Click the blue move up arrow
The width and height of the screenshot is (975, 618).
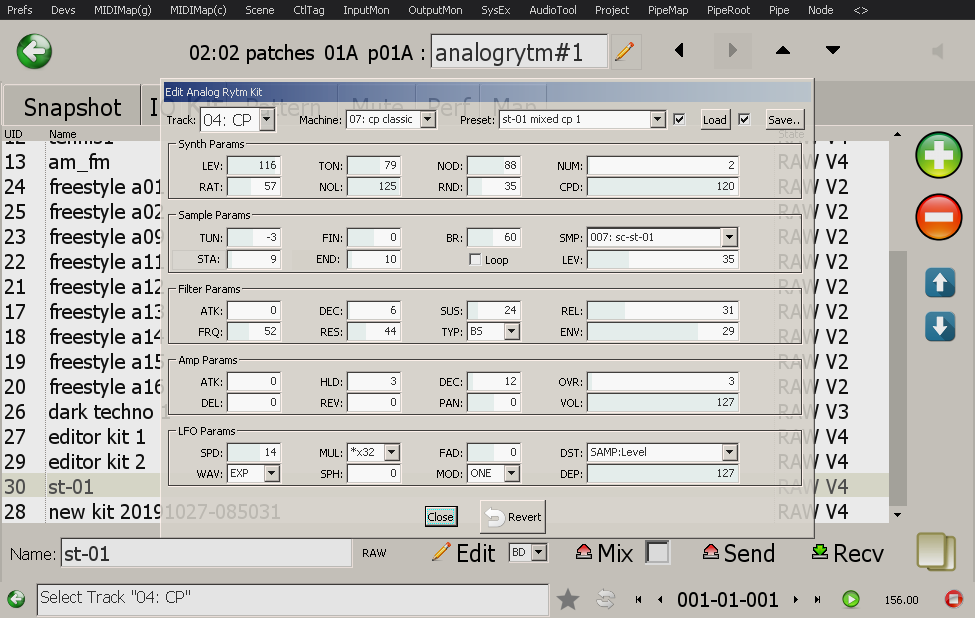pyautogui.click(x=940, y=283)
